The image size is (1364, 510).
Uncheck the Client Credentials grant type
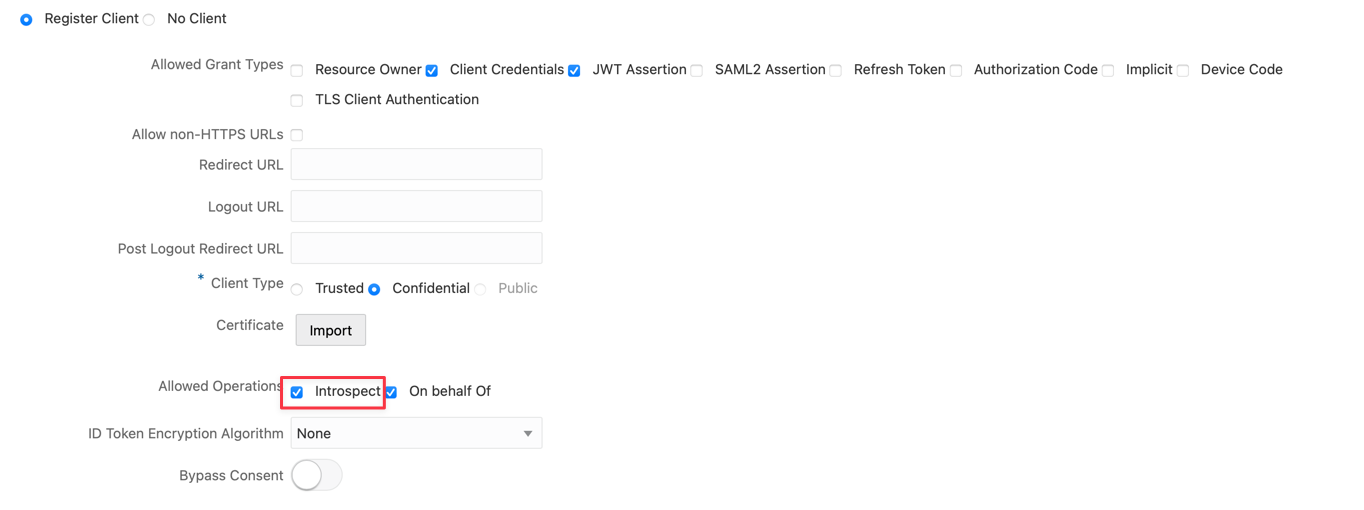tap(432, 71)
